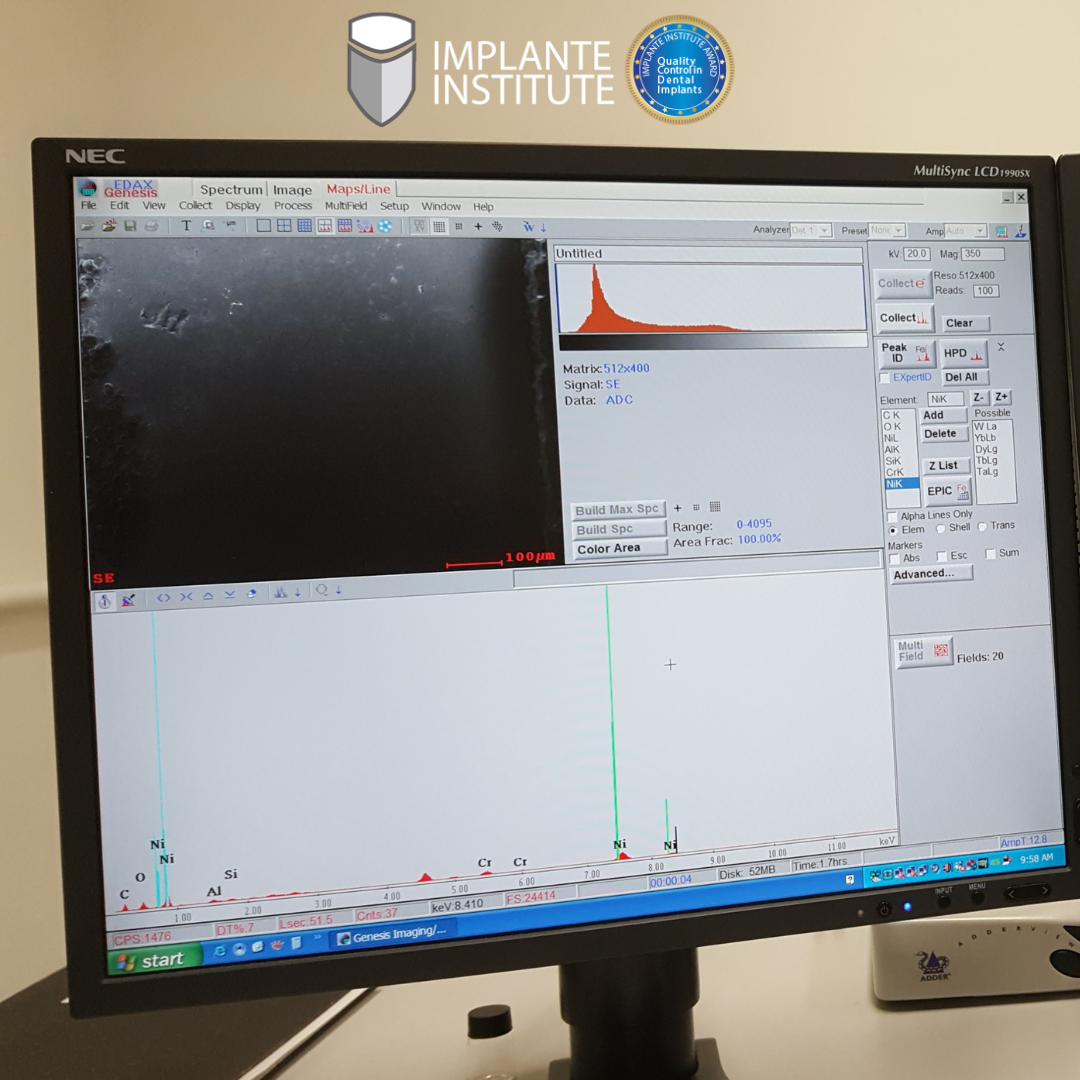The width and height of the screenshot is (1080, 1080).
Task: Switch to the Spectrum tab
Action: click(230, 190)
